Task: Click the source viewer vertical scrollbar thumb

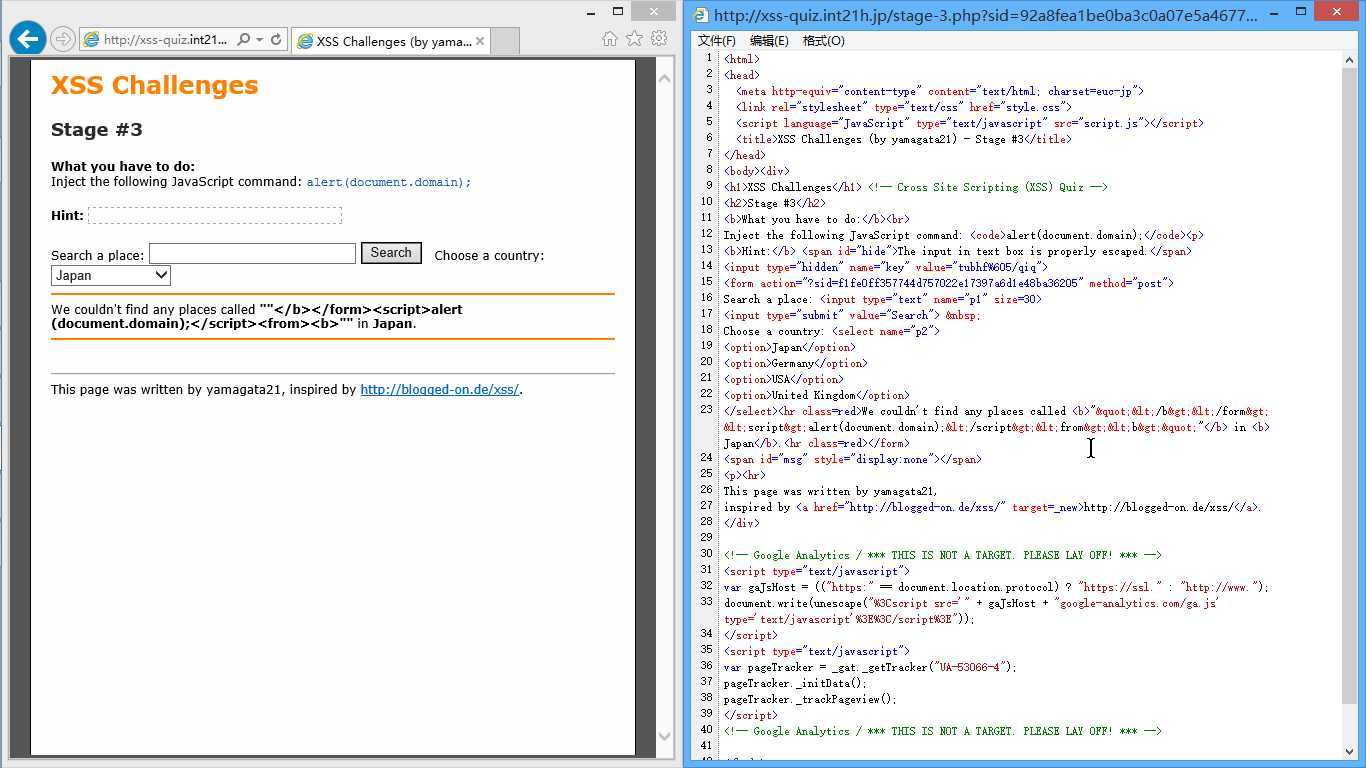Action: coord(1350,383)
